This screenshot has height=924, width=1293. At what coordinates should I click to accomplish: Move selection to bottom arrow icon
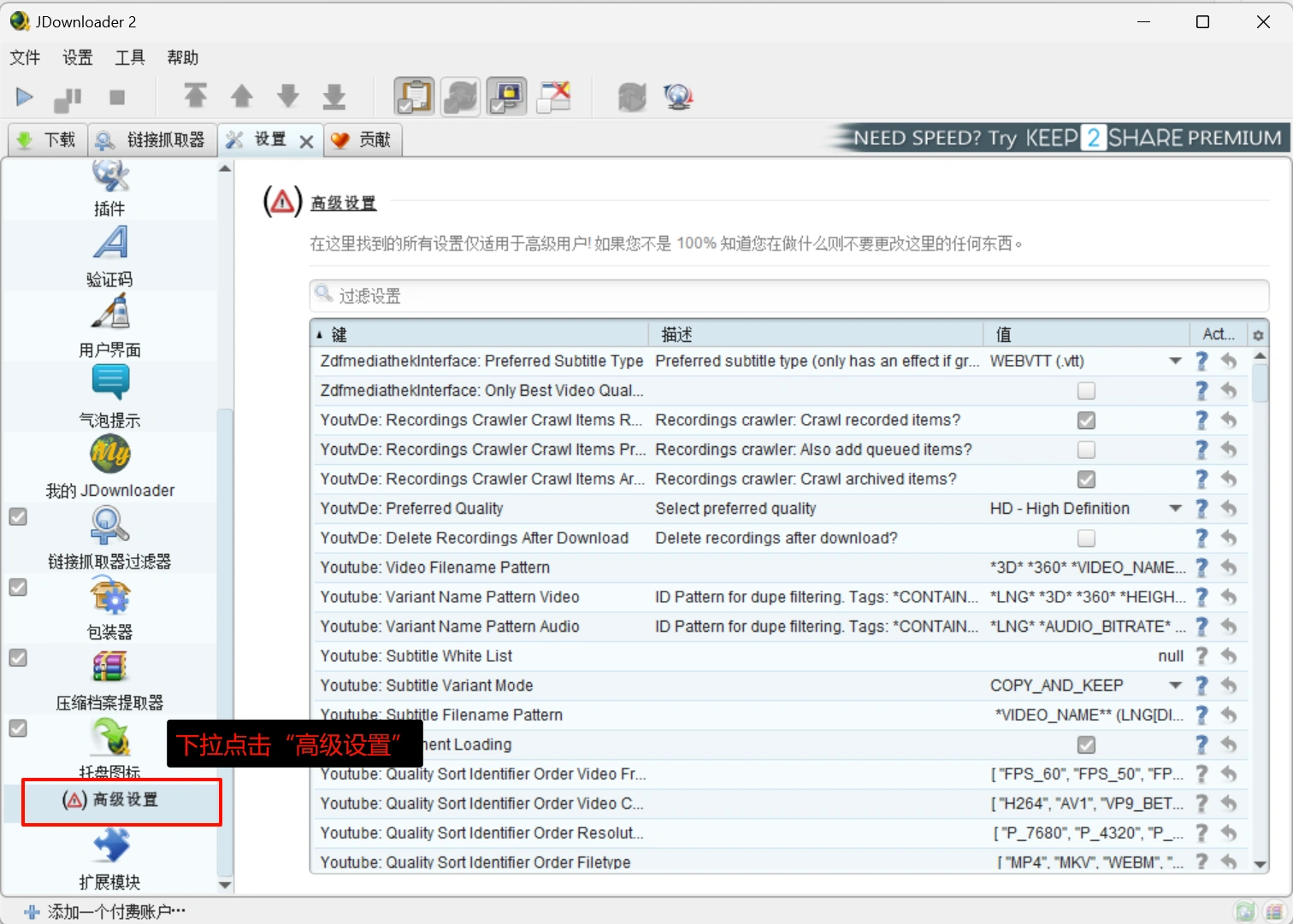point(334,97)
